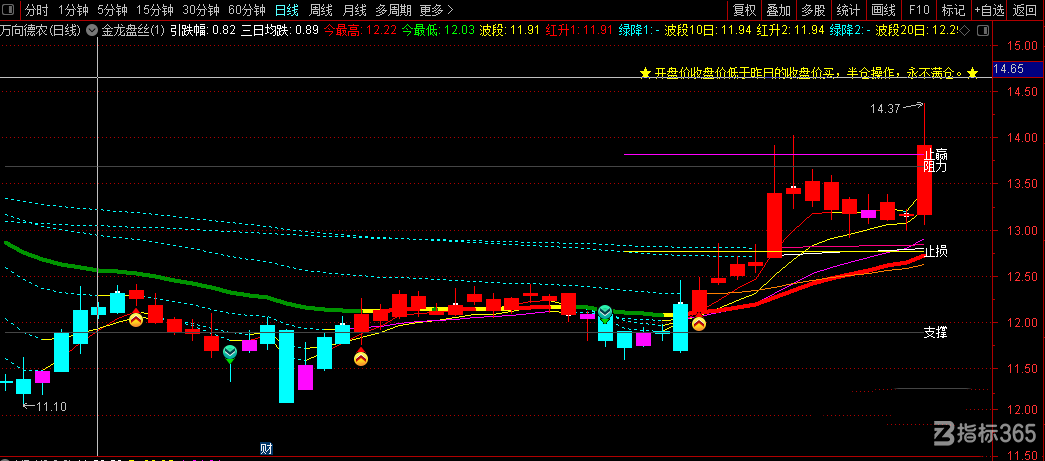This screenshot has height=461, width=1045.
Task: Expand the 更多 period options
Action: pyautogui.click(x=437, y=10)
